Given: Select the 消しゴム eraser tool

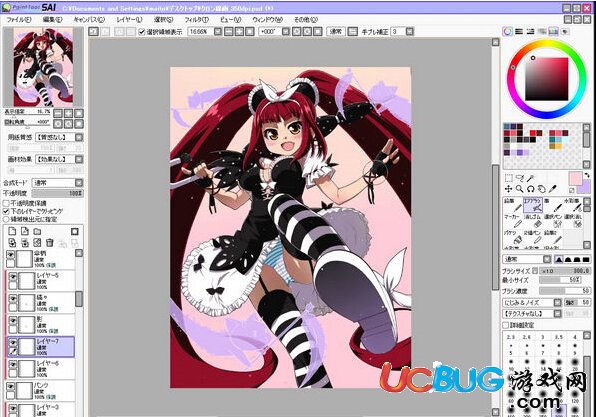Looking at the screenshot, I should point(533,221).
